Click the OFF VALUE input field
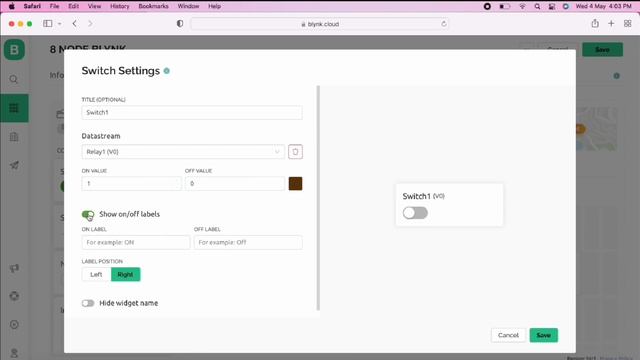Image resolution: width=640 pixels, height=360 pixels. tap(235, 184)
